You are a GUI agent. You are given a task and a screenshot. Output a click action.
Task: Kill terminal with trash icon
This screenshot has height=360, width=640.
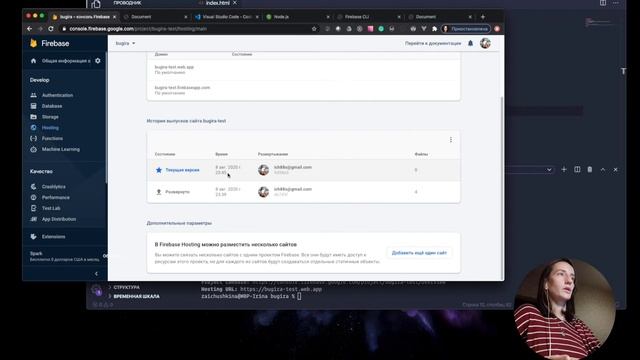pos(590,169)
